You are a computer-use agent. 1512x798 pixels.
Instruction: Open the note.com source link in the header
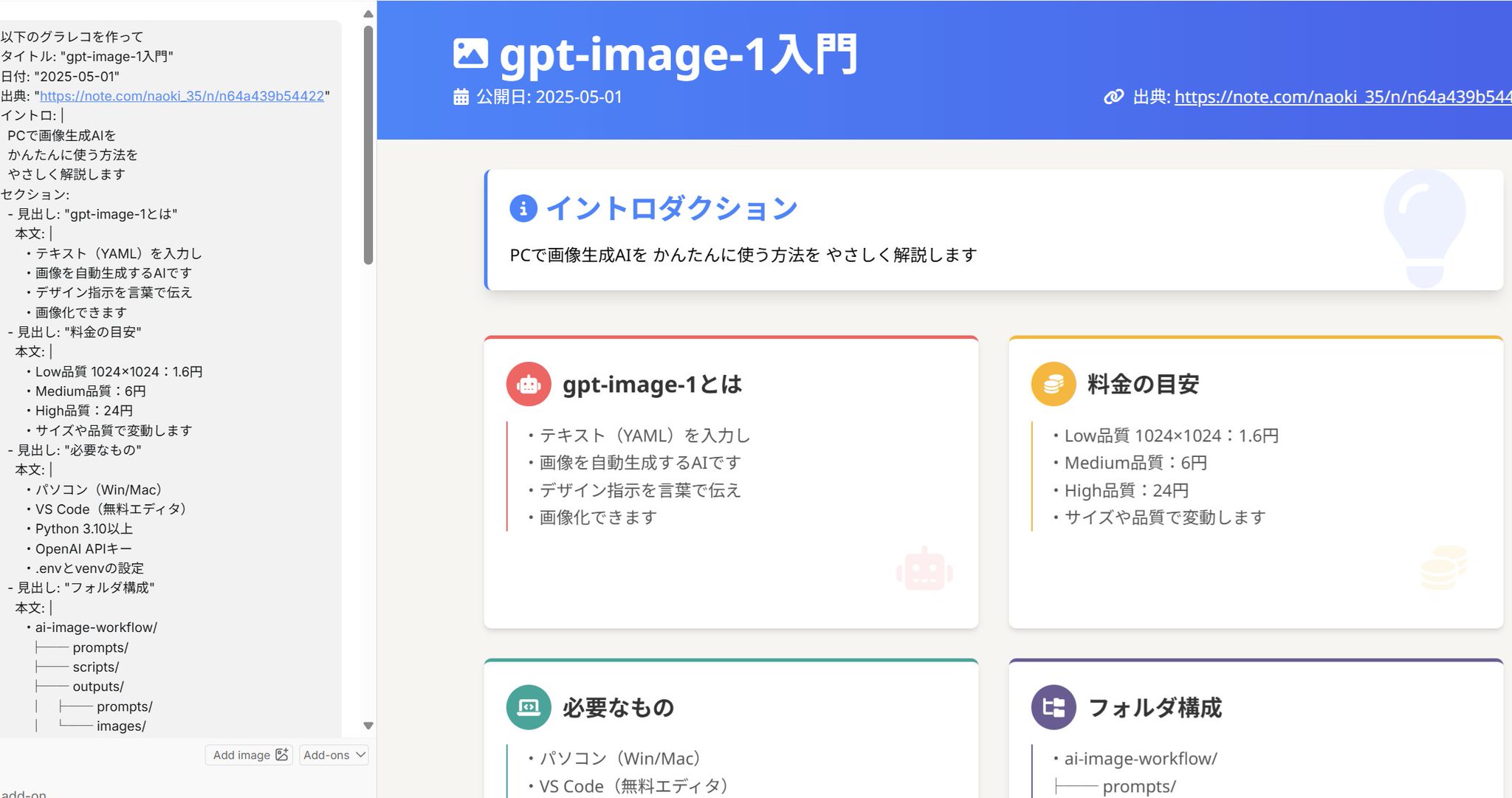pos(1342,97)
